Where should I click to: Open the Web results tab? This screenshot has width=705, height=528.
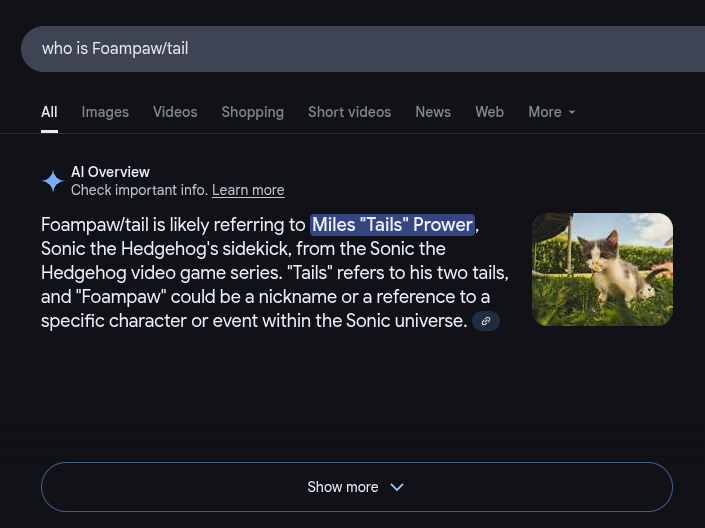click(490, 112)
